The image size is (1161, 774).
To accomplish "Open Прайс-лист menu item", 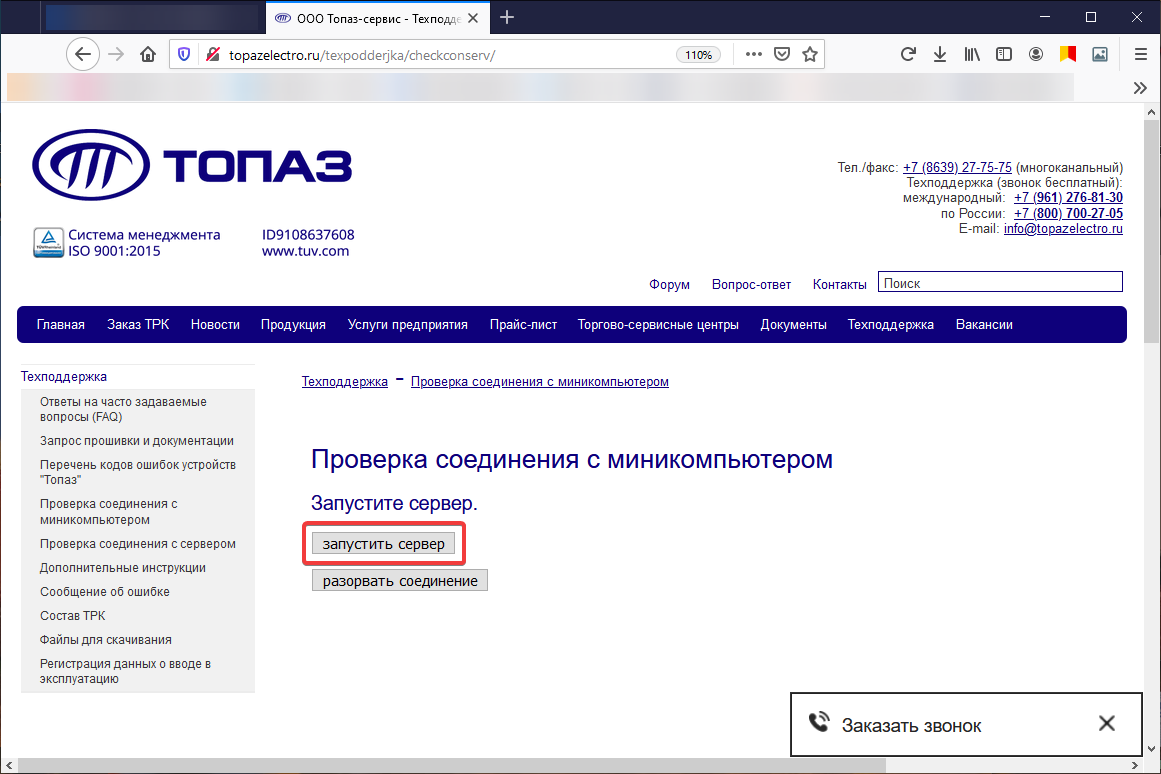I will click(x=523, y=324).
